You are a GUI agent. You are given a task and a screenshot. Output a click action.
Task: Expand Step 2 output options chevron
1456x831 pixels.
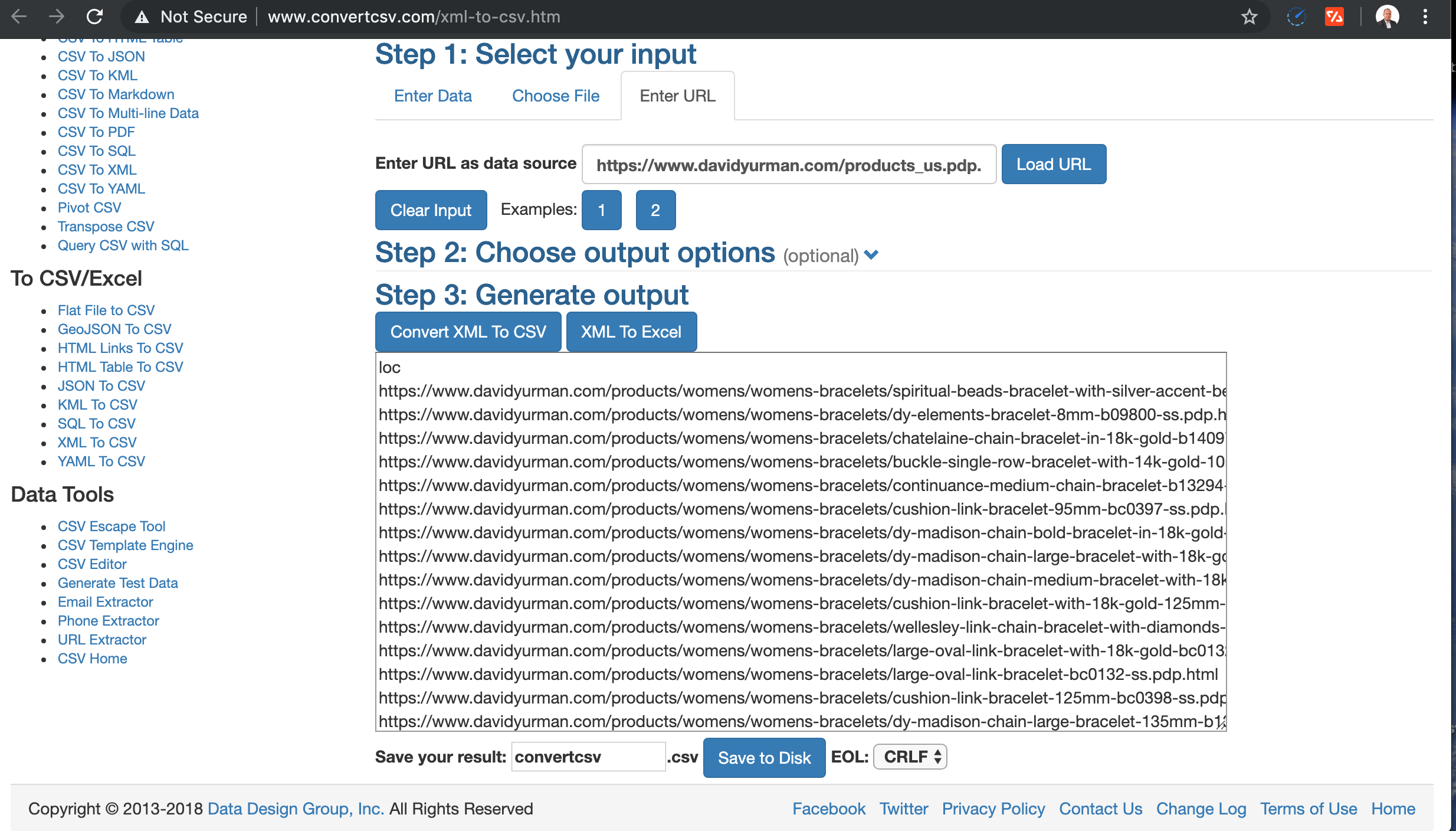(871, 255)
